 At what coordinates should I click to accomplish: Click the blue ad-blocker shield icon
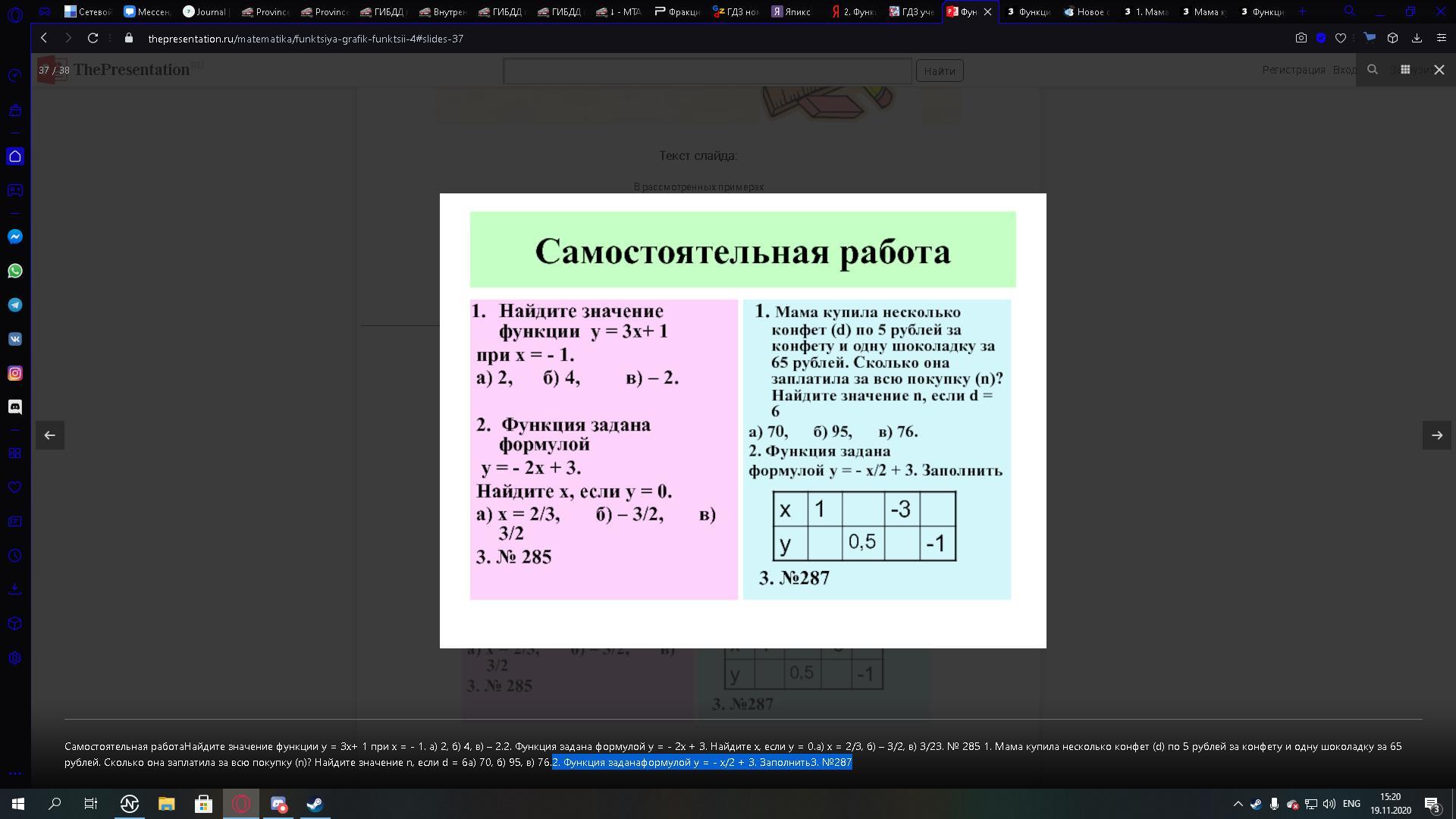1321,38
